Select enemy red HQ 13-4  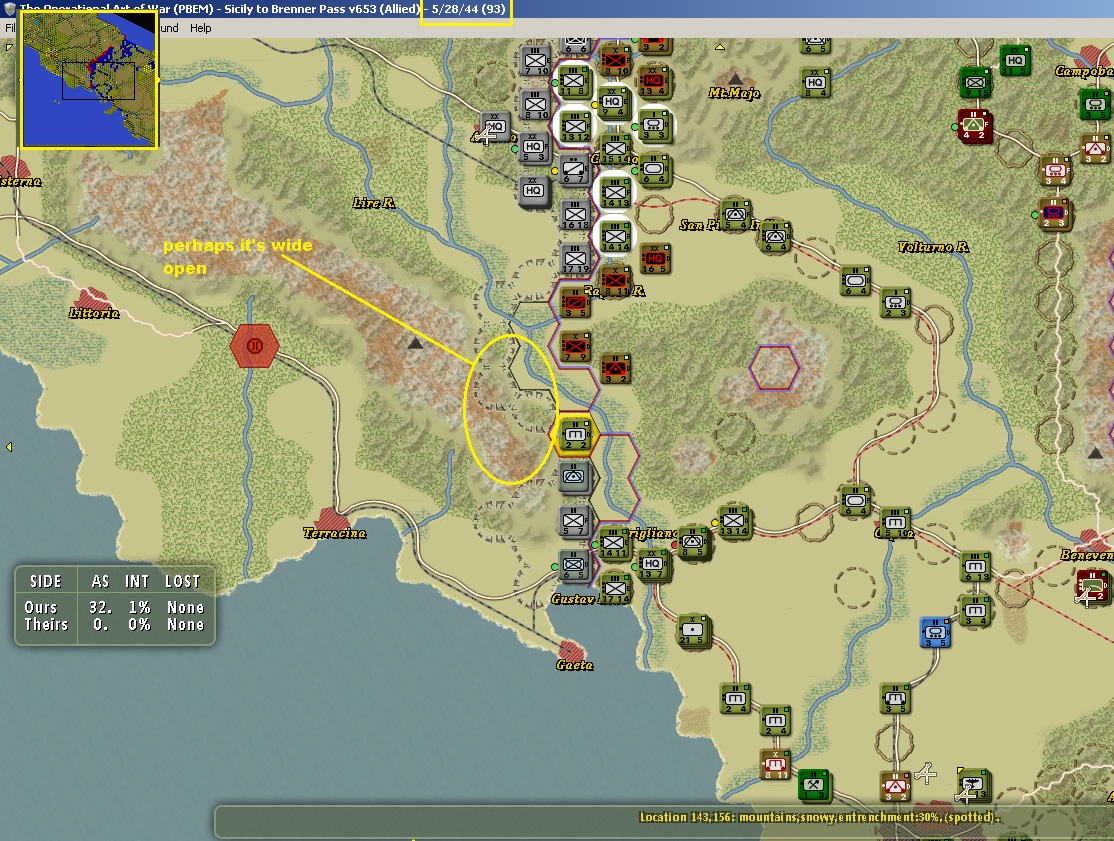pyautogui.click(x=654, y=82)
